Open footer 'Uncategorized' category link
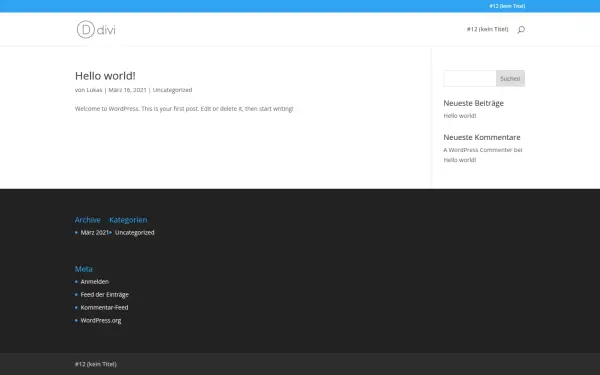Viewport: 600px width, 375px height. [135, 232]
